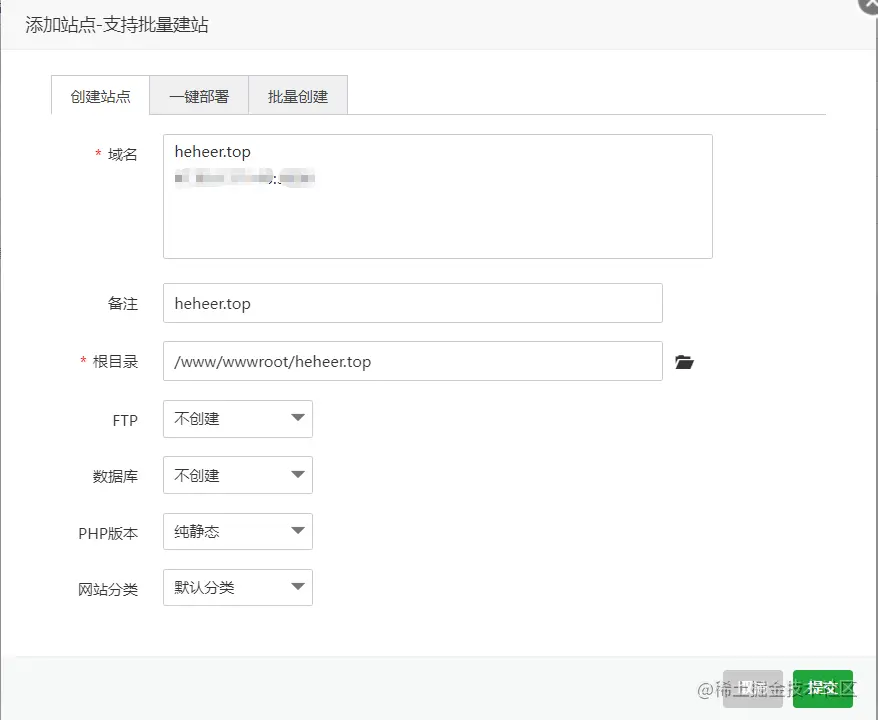Open the root directory folder browser icon
The image size is (878, 720).
[x=684, y=362]
